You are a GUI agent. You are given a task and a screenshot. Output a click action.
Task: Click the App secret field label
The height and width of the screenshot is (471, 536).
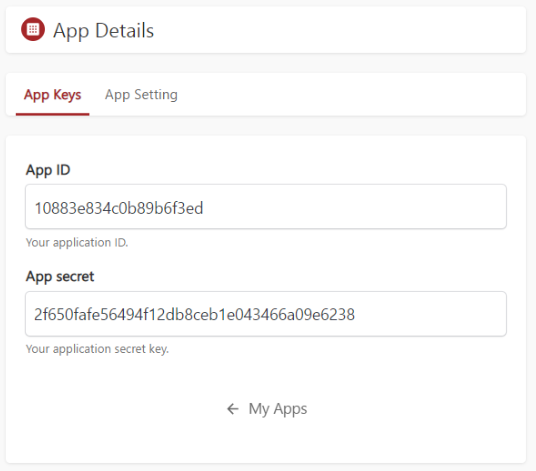(60, 277)
